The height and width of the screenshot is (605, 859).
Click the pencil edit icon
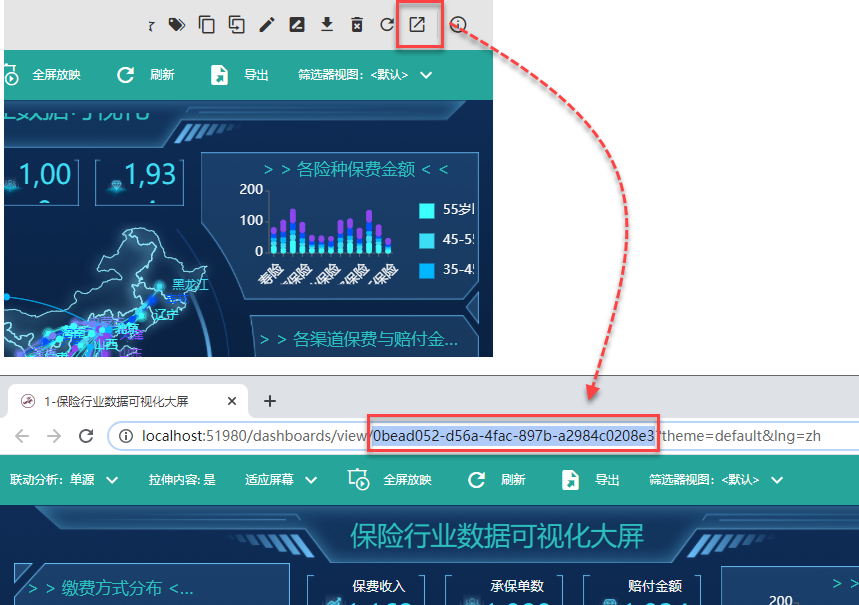[x=266, y=25]
